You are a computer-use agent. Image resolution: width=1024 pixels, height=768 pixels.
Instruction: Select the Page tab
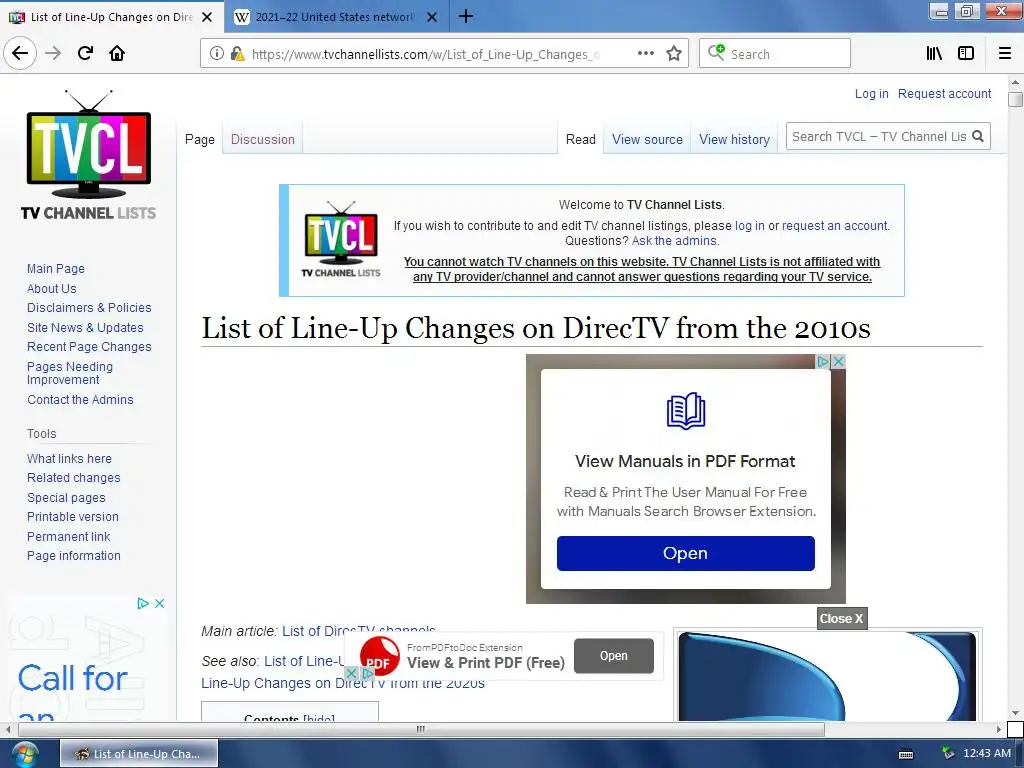pos(200,139)
